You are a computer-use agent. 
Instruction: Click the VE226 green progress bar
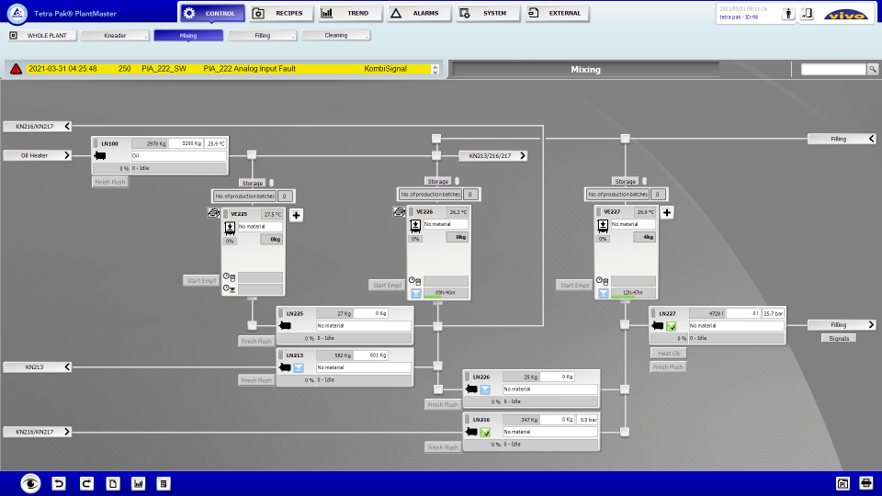(x=439, y=294)
